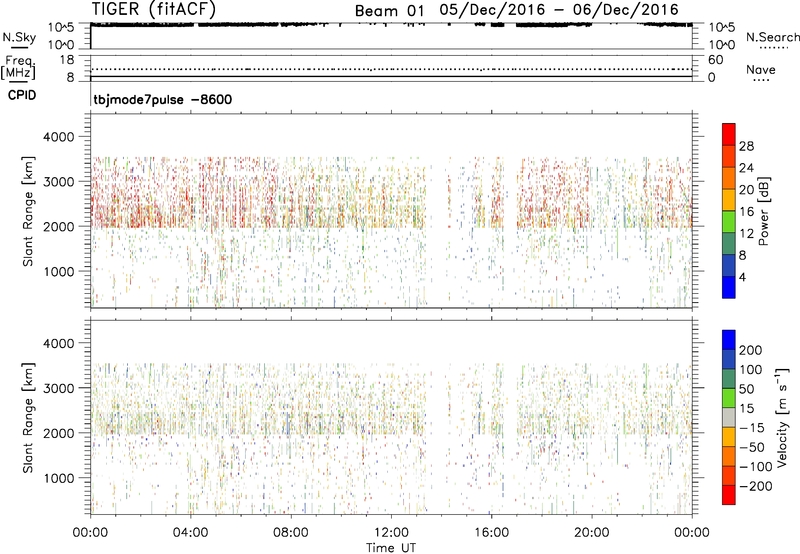Select the bottom red segment of velocity colorbar
This screenshot has width=800, height=554.
(729, 495)
